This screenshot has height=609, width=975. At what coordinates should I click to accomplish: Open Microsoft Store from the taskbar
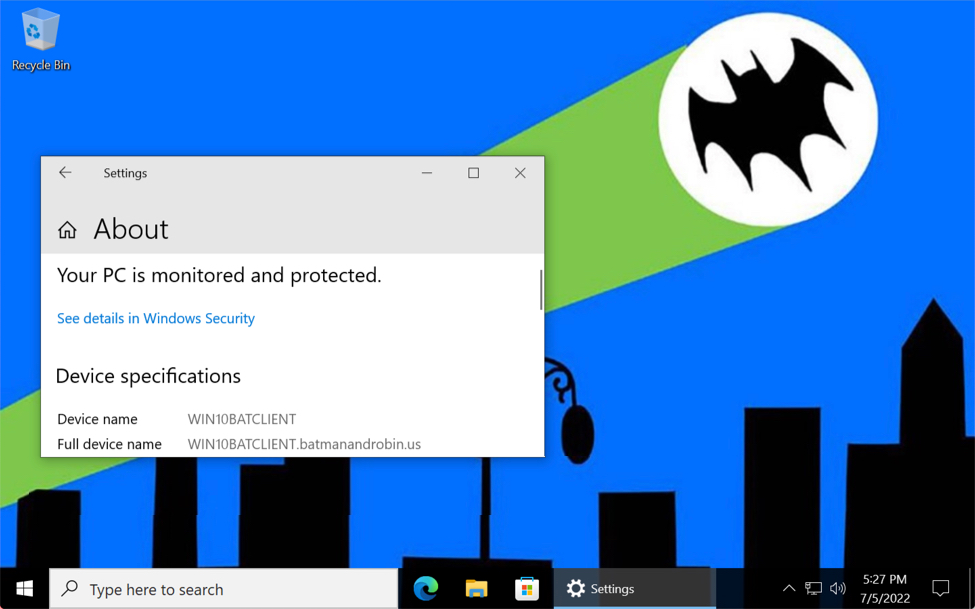click(527, 588)
